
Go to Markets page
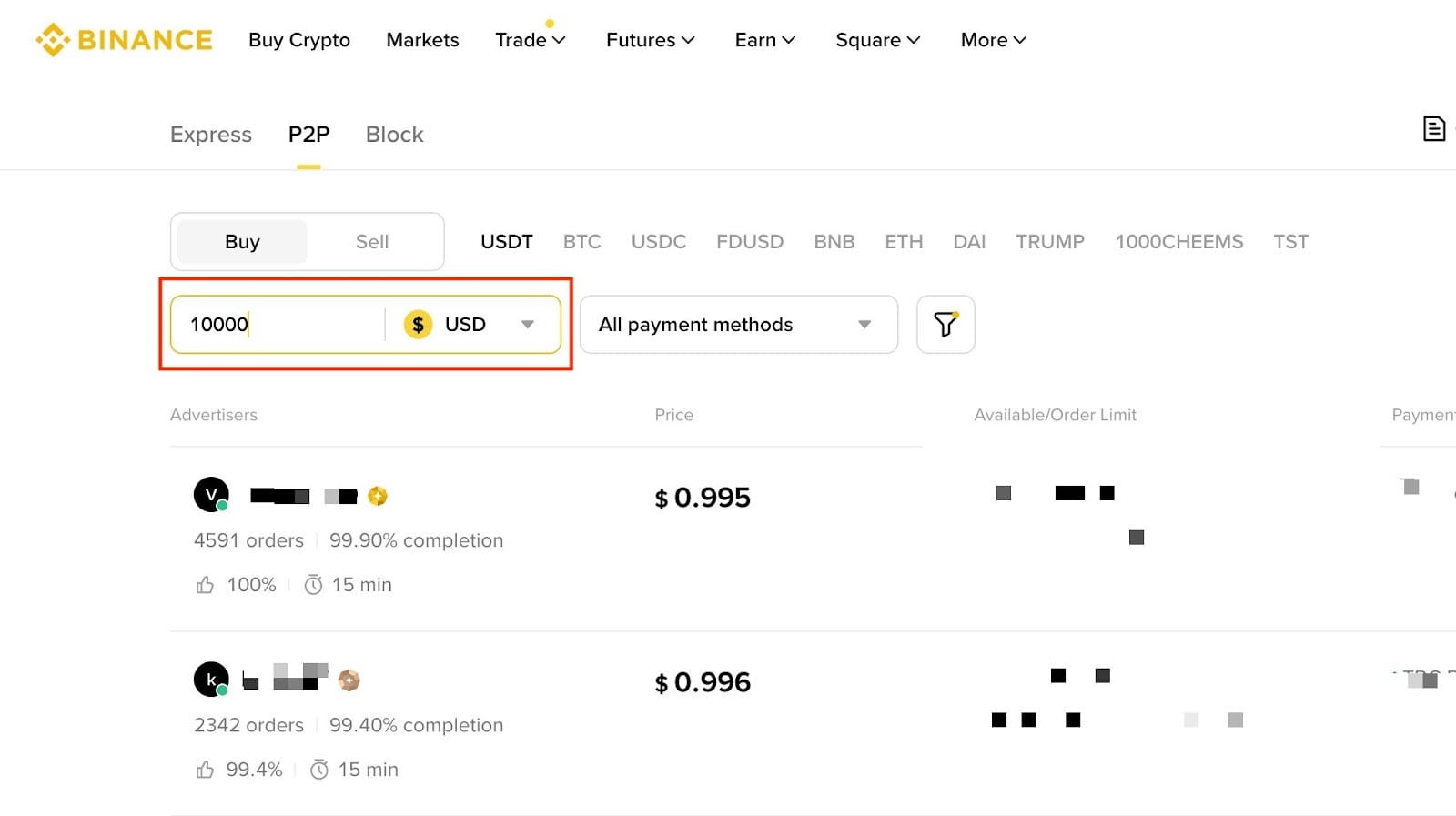pyautogui.click(x=422, y=40)
